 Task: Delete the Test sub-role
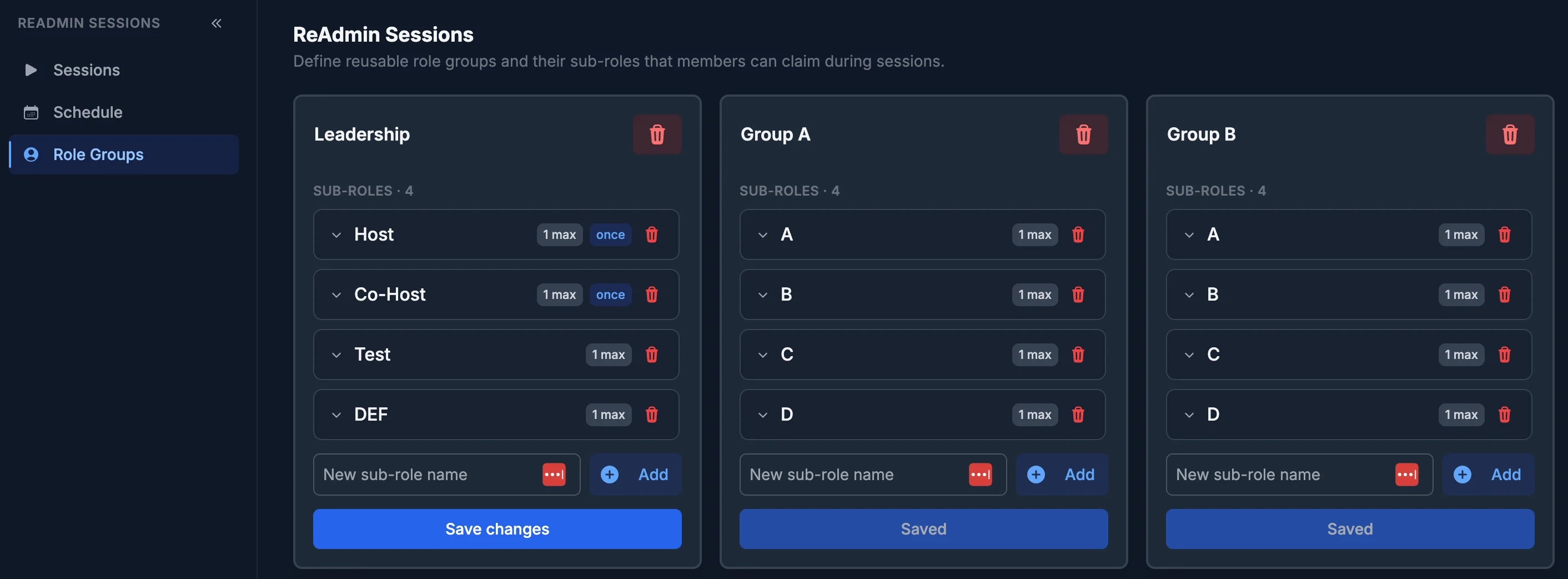651,355
